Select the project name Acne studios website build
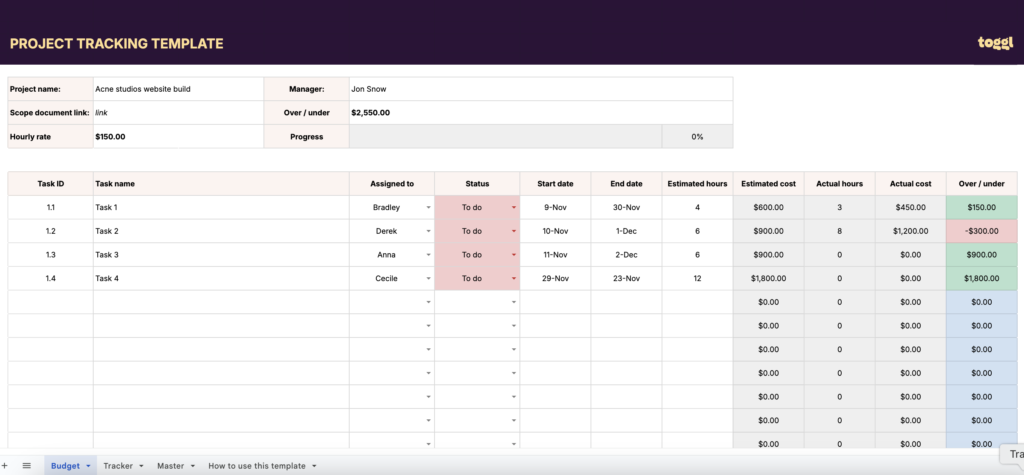 pos(178,89)
